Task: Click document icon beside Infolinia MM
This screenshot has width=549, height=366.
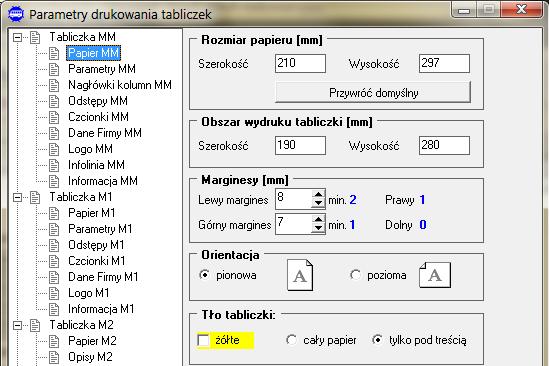Action: click(54, 165)
